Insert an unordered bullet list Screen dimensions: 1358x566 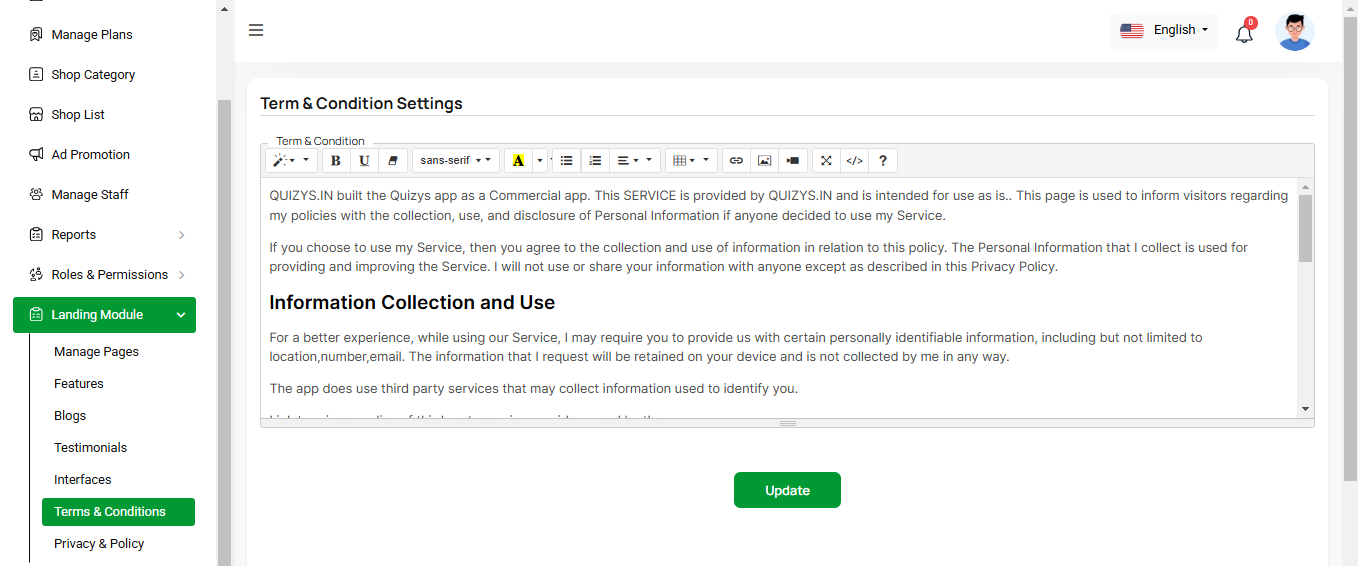tap(567, 160)
